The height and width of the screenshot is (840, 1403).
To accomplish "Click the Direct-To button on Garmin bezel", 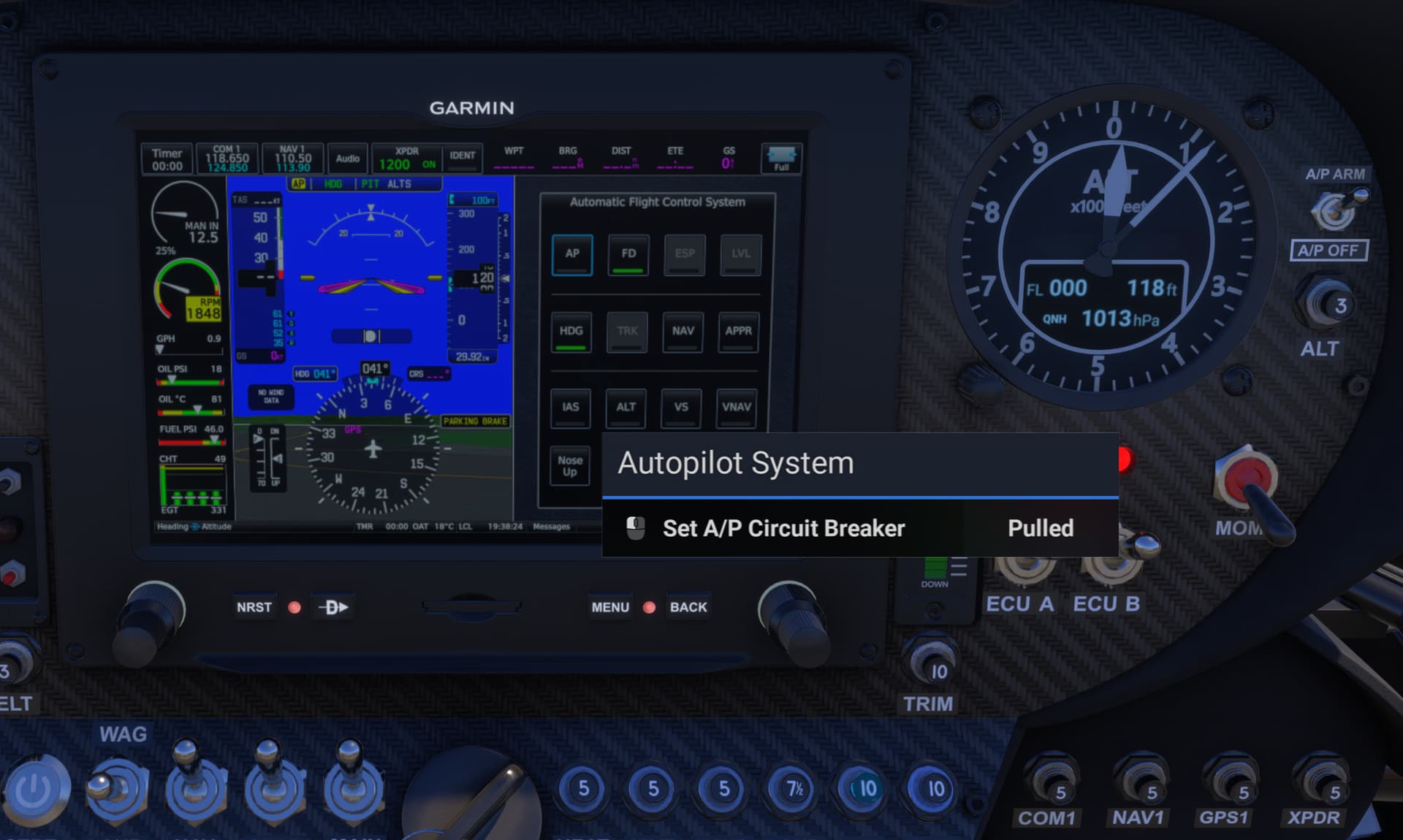I will click(333, 607).
